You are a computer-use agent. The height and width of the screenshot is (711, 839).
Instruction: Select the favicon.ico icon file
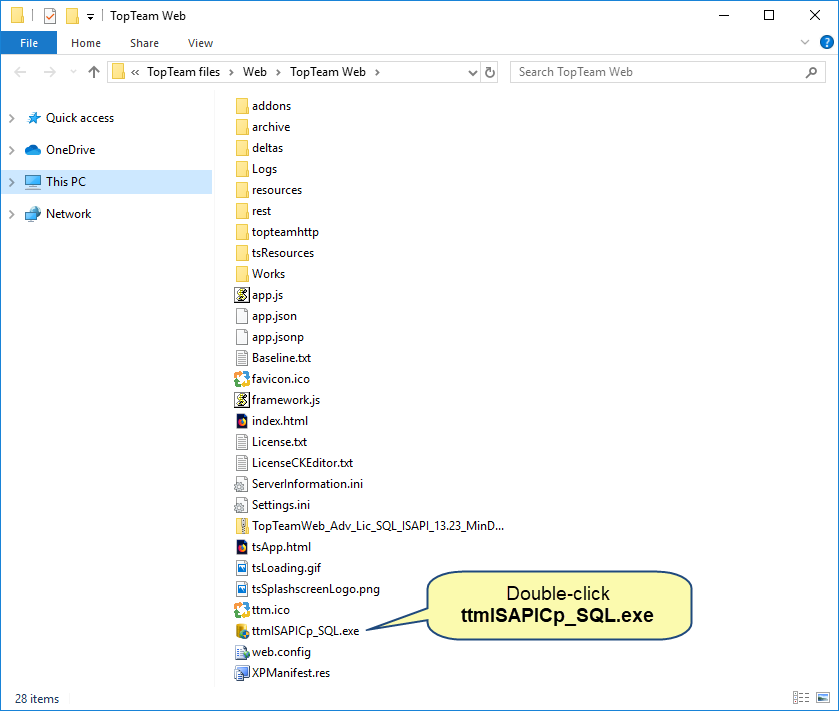pyautogui.click(x=272, y=379)
